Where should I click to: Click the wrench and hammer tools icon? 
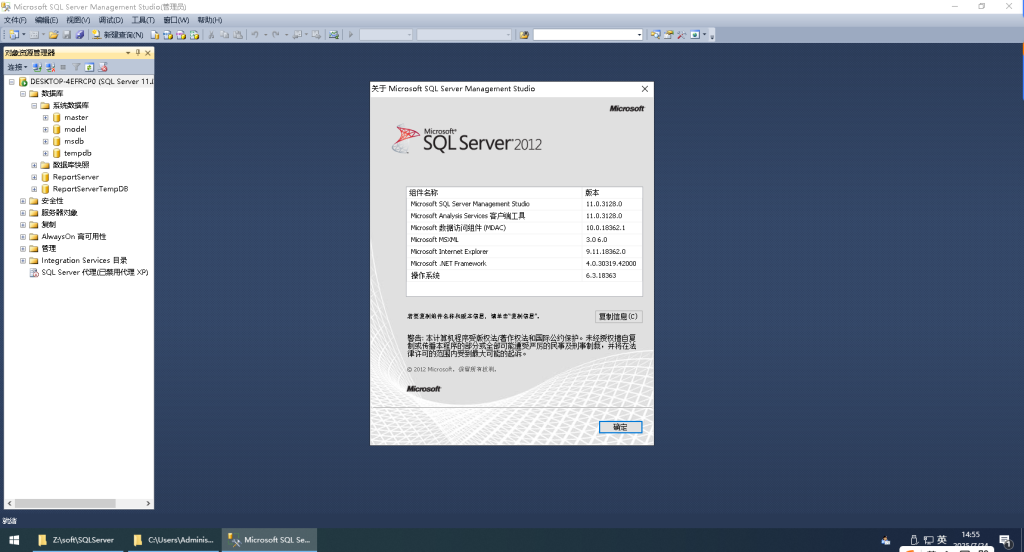coord(681,35)
